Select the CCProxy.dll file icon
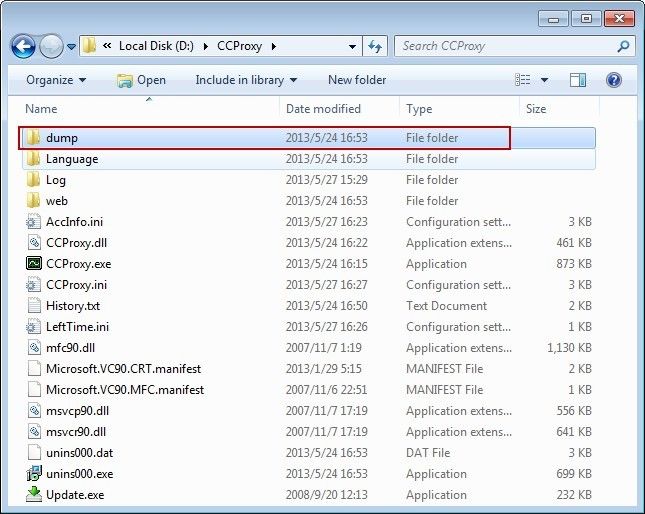645x514 pixels. tap(34, 243)
